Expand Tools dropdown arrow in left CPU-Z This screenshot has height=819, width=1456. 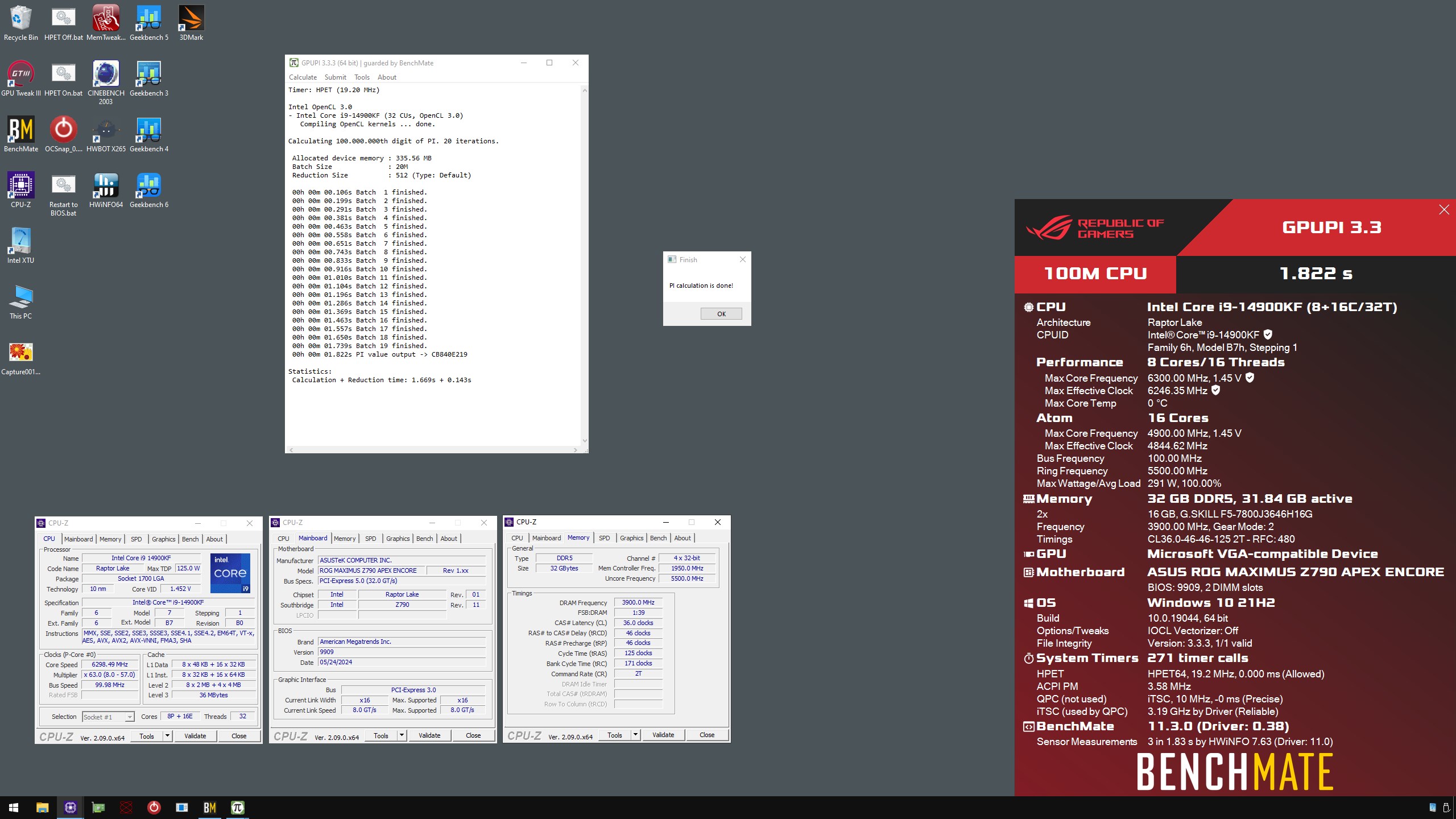pyautogui.click(x=167, y=736)
